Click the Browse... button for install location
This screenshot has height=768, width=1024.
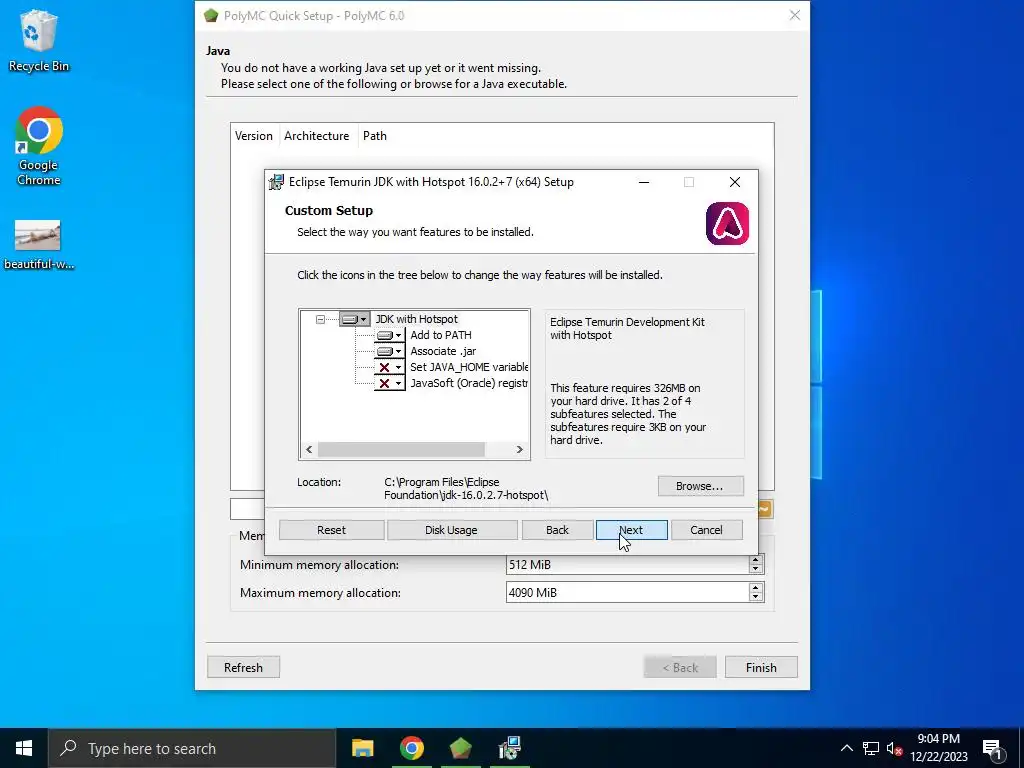tap(700, 486)
